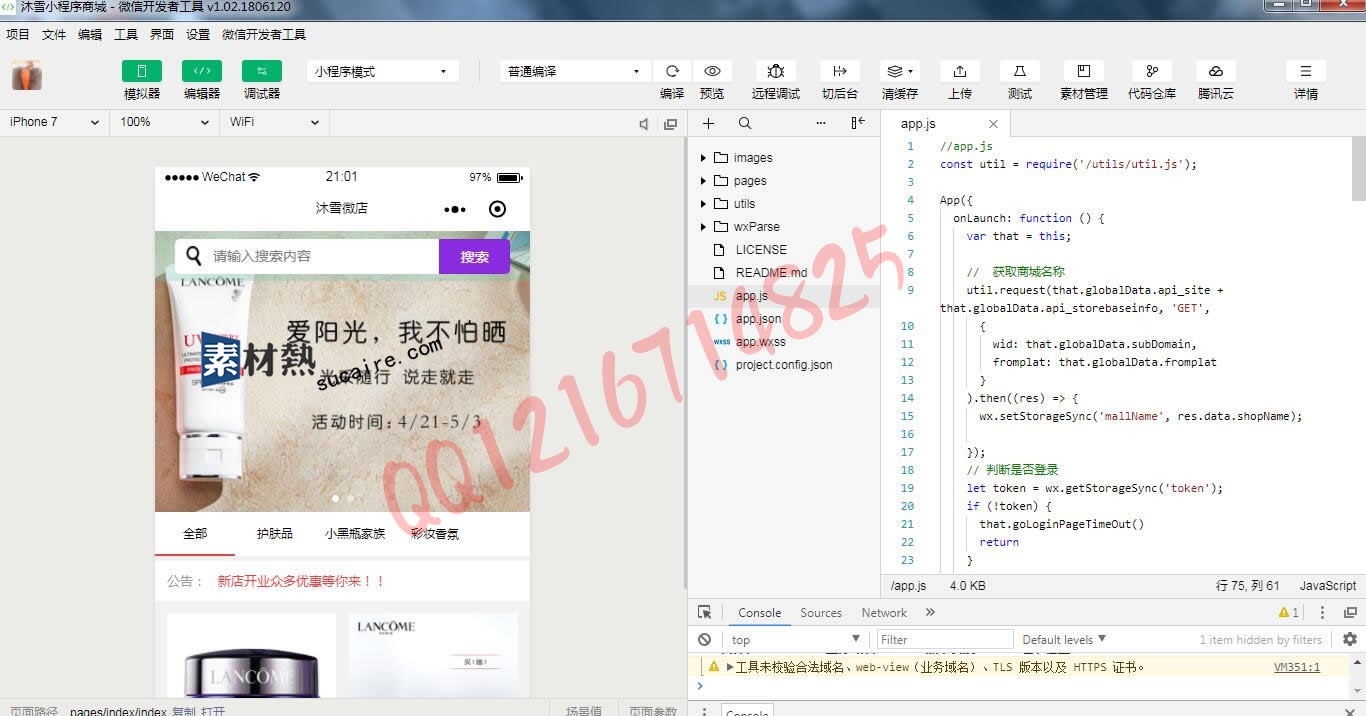Image resolution: width=1366 pixels, height=716 pixels.
Task: Select the 护肤品 category tab
Action: coord(275,534)
